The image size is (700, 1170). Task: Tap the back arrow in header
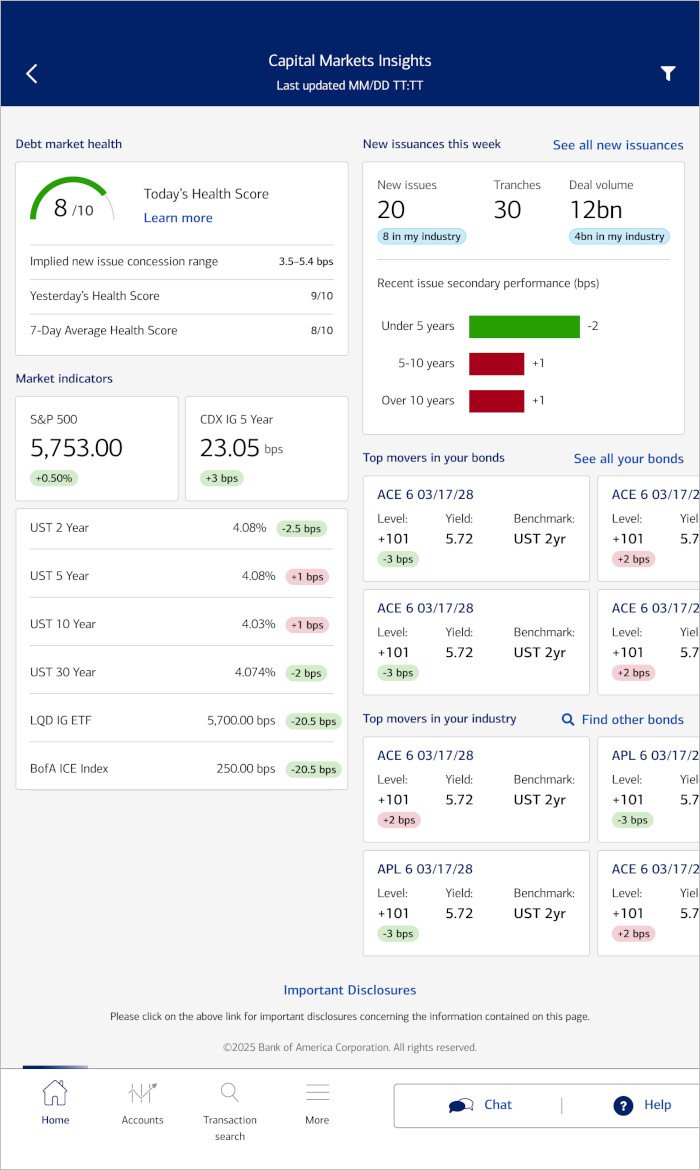[x=32, y=73]
